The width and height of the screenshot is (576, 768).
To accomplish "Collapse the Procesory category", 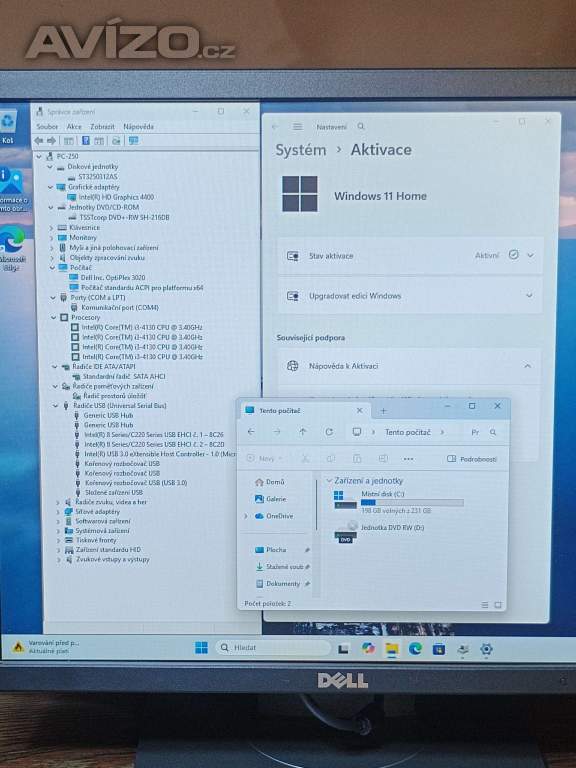I will (53, 317).
